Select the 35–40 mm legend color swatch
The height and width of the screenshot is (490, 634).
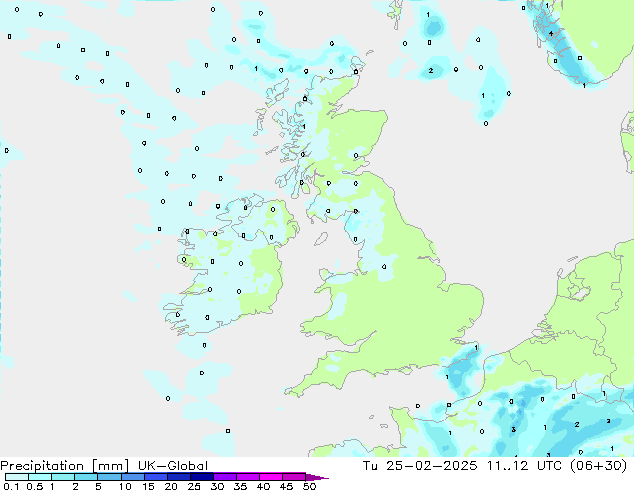point(247,477)
